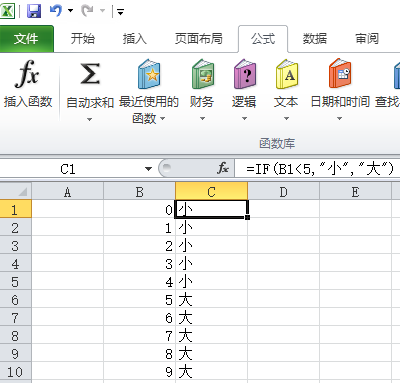Image resolution: width=400 pixels, height=383 pixels.
Task: Open the 文件 file tab
Action: coord(26,39)
